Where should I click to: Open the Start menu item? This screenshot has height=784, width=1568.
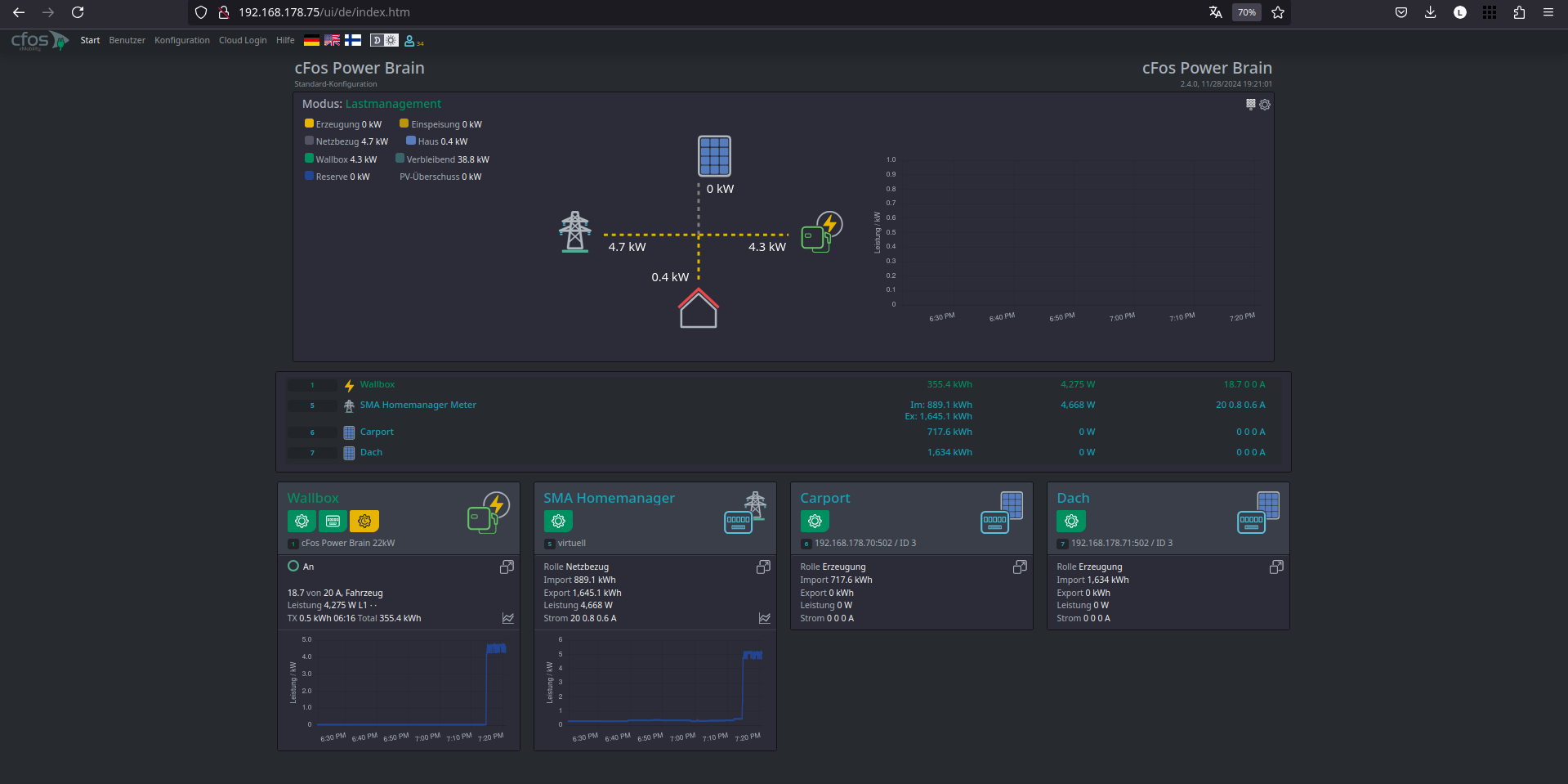click(90, 40)
